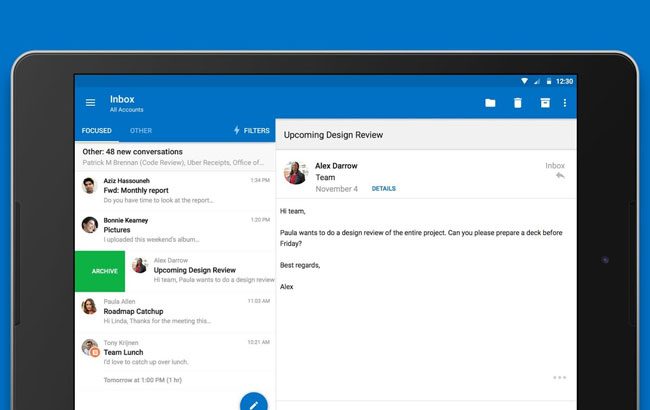This screenshot has height=410, width=650.
Task: Click the 'November 4' date
Action: 337,189
